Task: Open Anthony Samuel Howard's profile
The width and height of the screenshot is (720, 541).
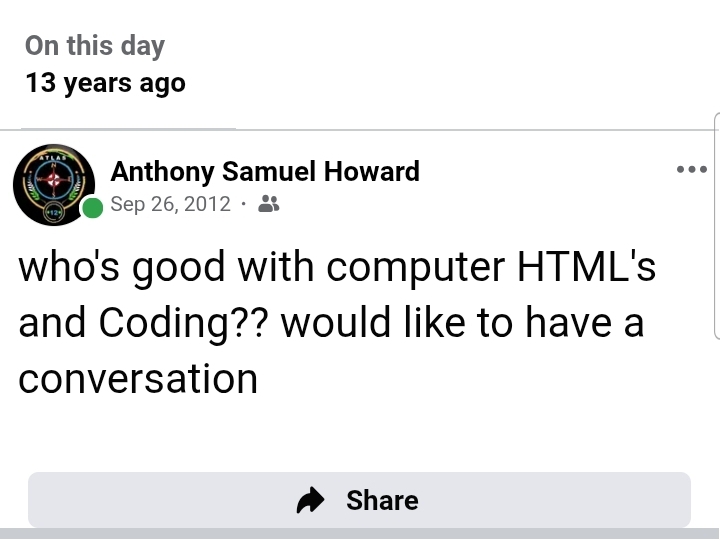Action: pos(264,172)
